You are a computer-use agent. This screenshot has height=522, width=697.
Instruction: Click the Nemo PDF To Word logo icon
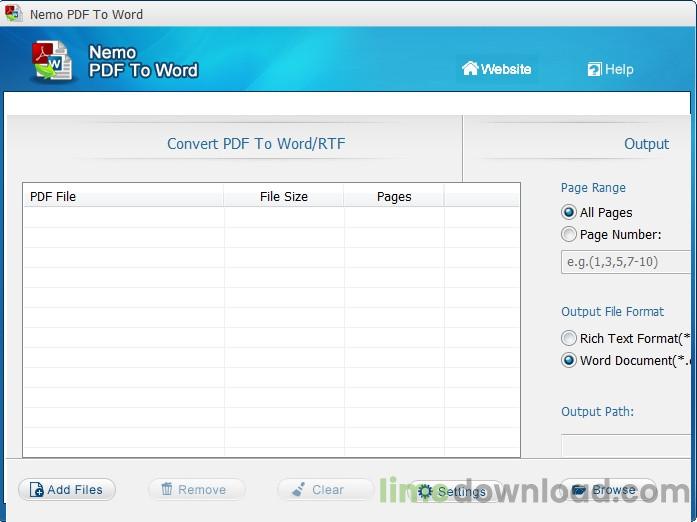(x=52, y=60)
